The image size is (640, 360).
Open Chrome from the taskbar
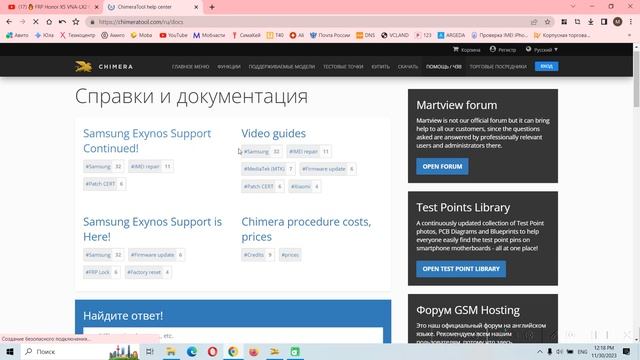tap(233, 351)
